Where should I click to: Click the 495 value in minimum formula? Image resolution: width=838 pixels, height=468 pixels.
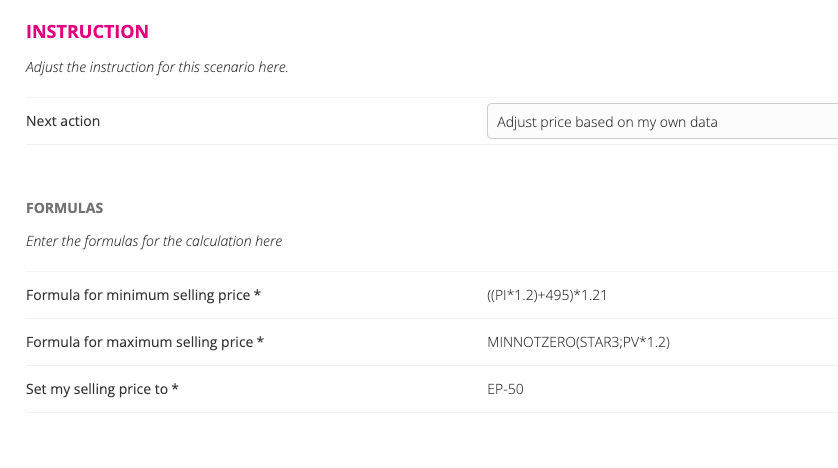pos(558,295)
